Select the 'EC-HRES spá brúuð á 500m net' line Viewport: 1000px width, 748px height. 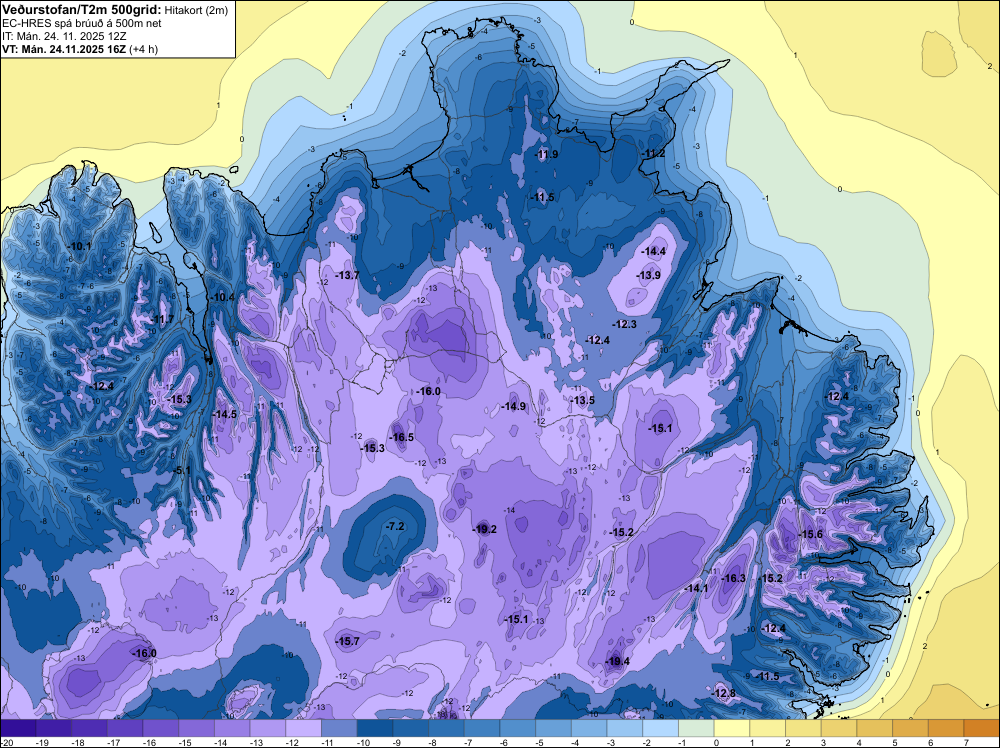click(x=82, y=24)
